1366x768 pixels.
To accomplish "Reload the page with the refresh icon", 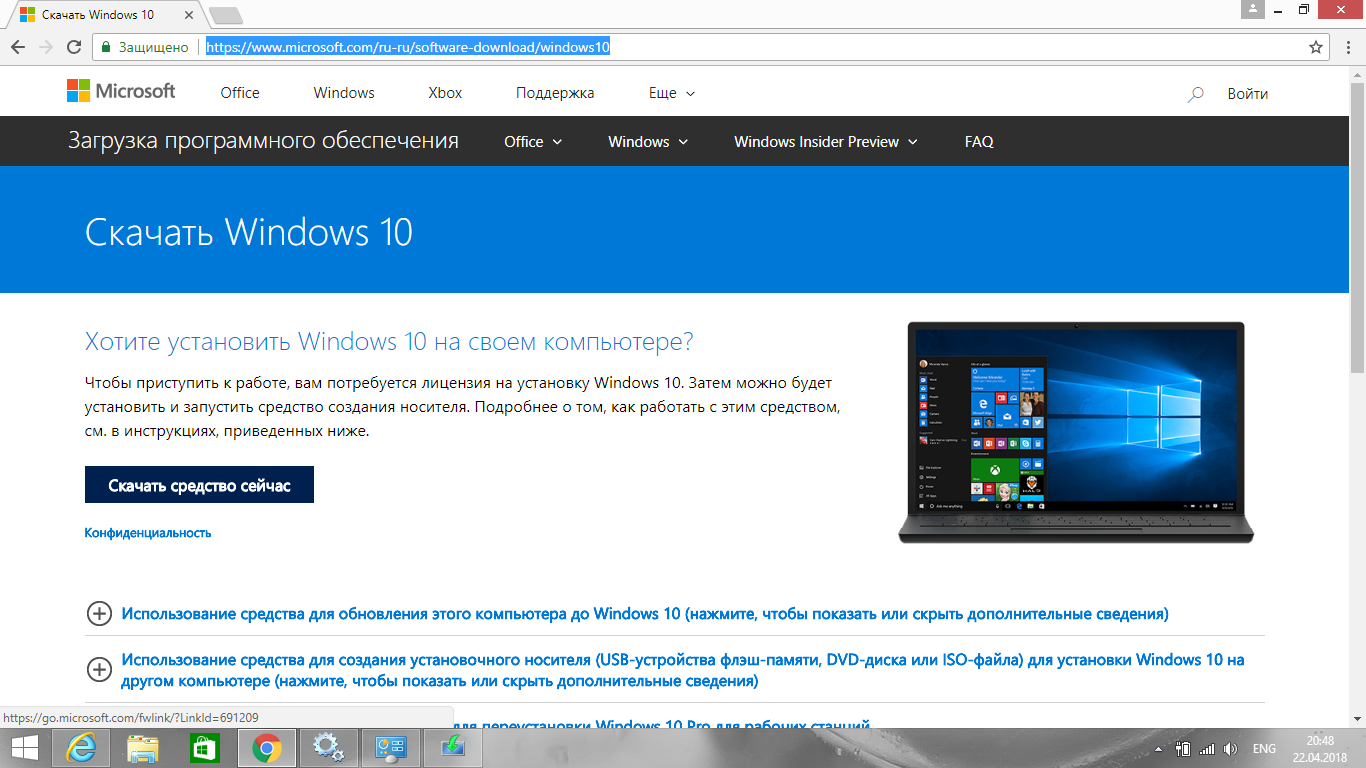I will 74,47.
